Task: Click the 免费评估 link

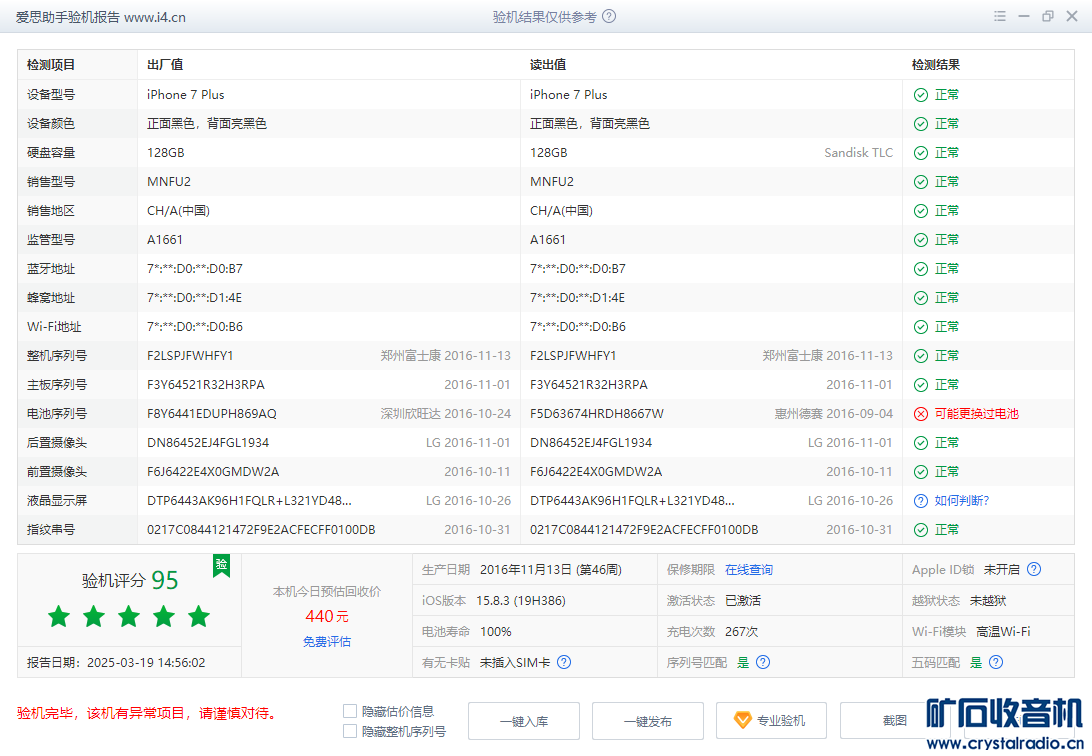Action: (327, 642)
